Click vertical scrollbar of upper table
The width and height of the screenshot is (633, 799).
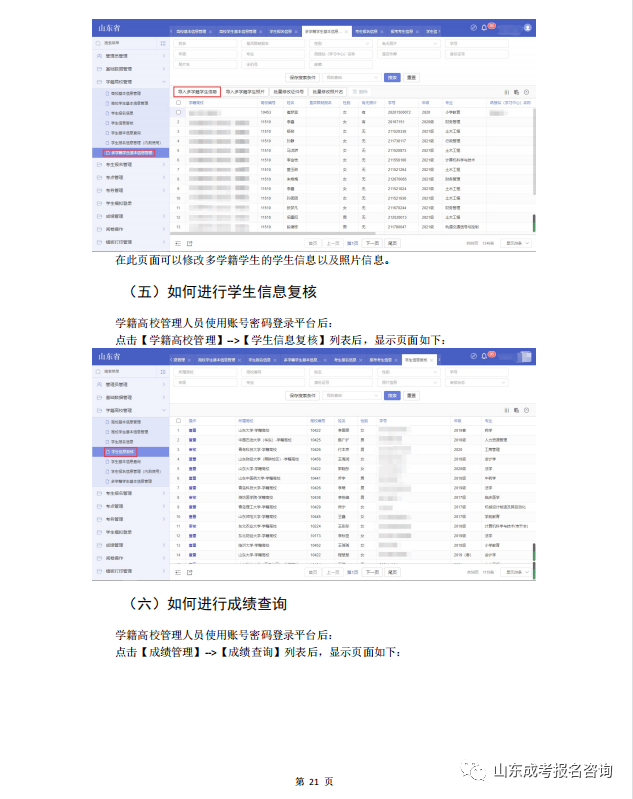pos(534,153)
